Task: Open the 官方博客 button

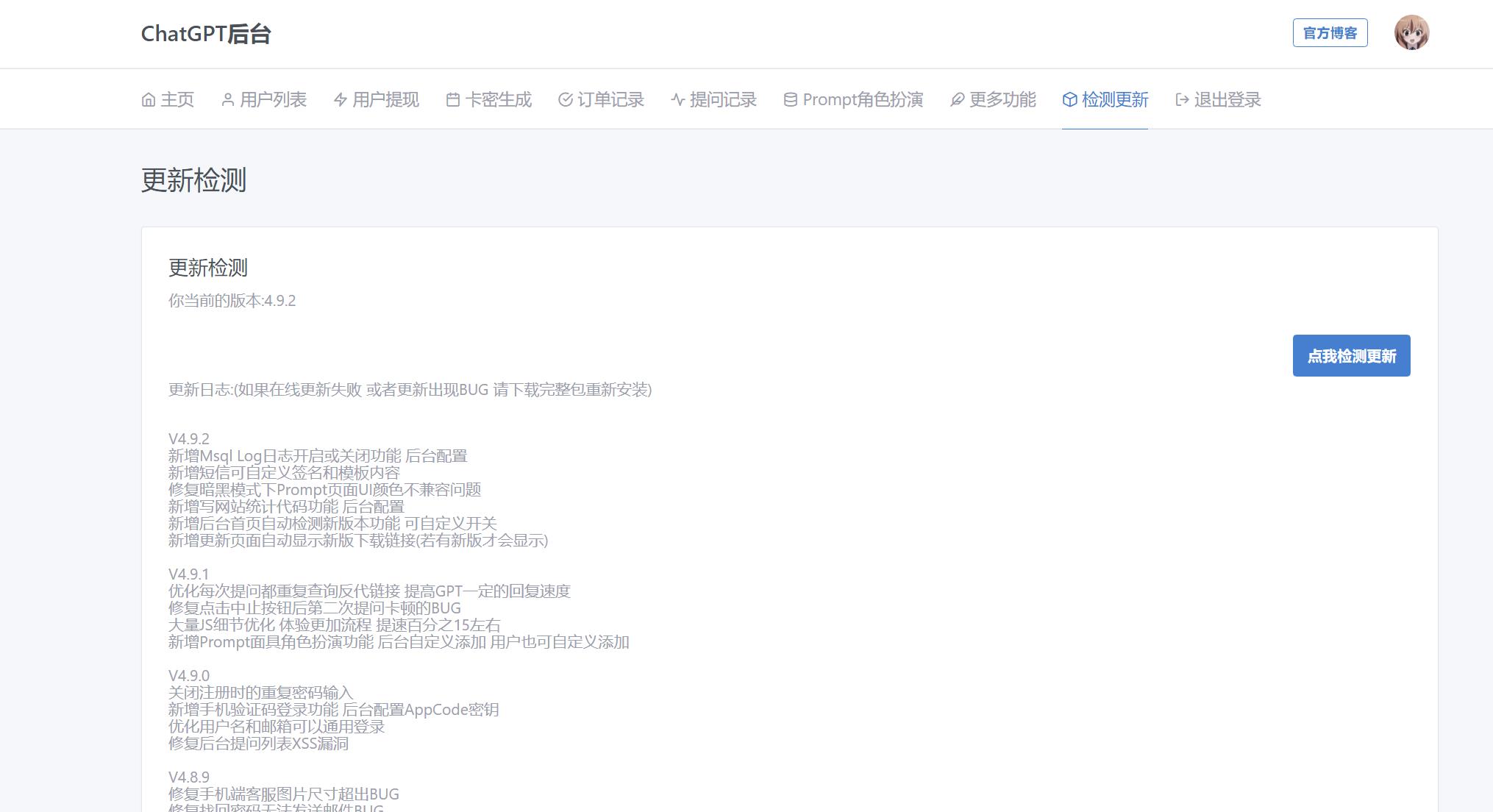Action: coord(1330,32)
